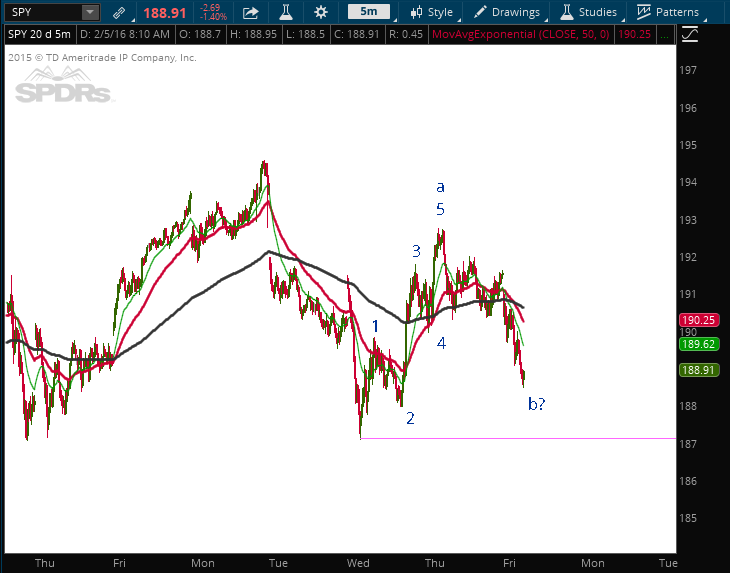Screen dimensions: 730x573
Task: Click the D: 2/5/16 8:10 AM readout
Action: point(125,34)
